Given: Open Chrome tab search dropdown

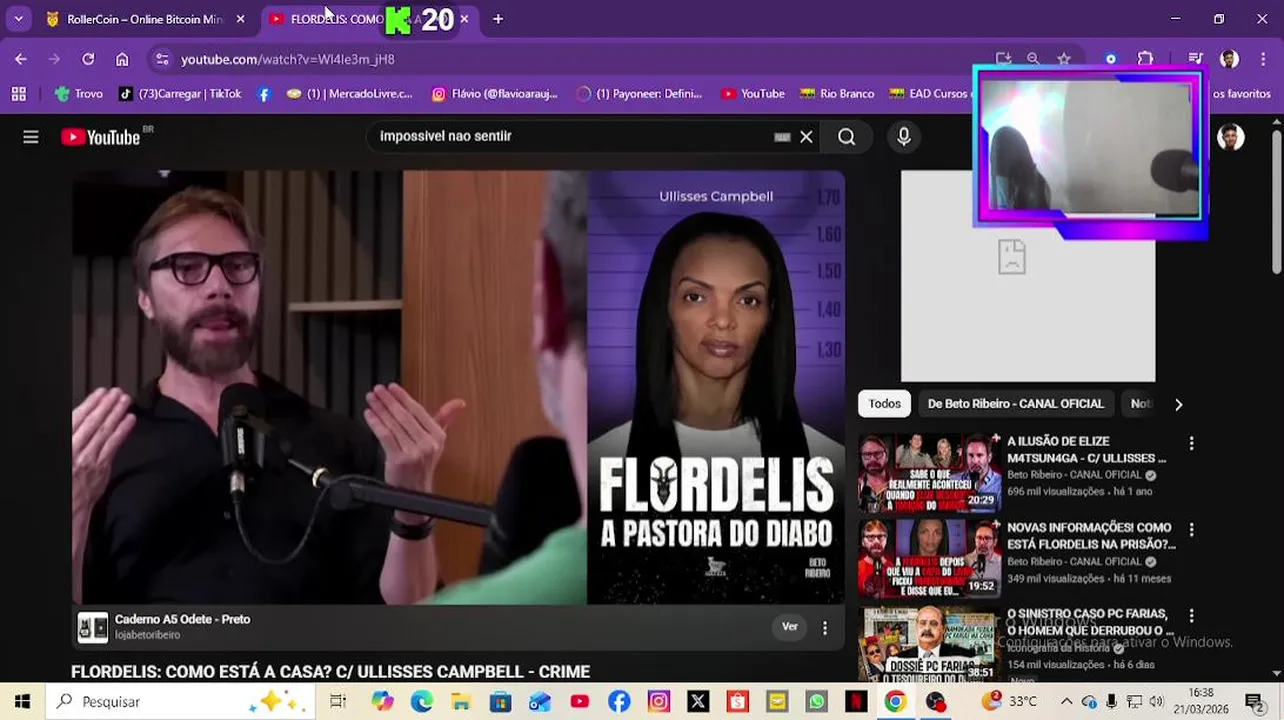Looking at the screenshot, I should 18,19.
